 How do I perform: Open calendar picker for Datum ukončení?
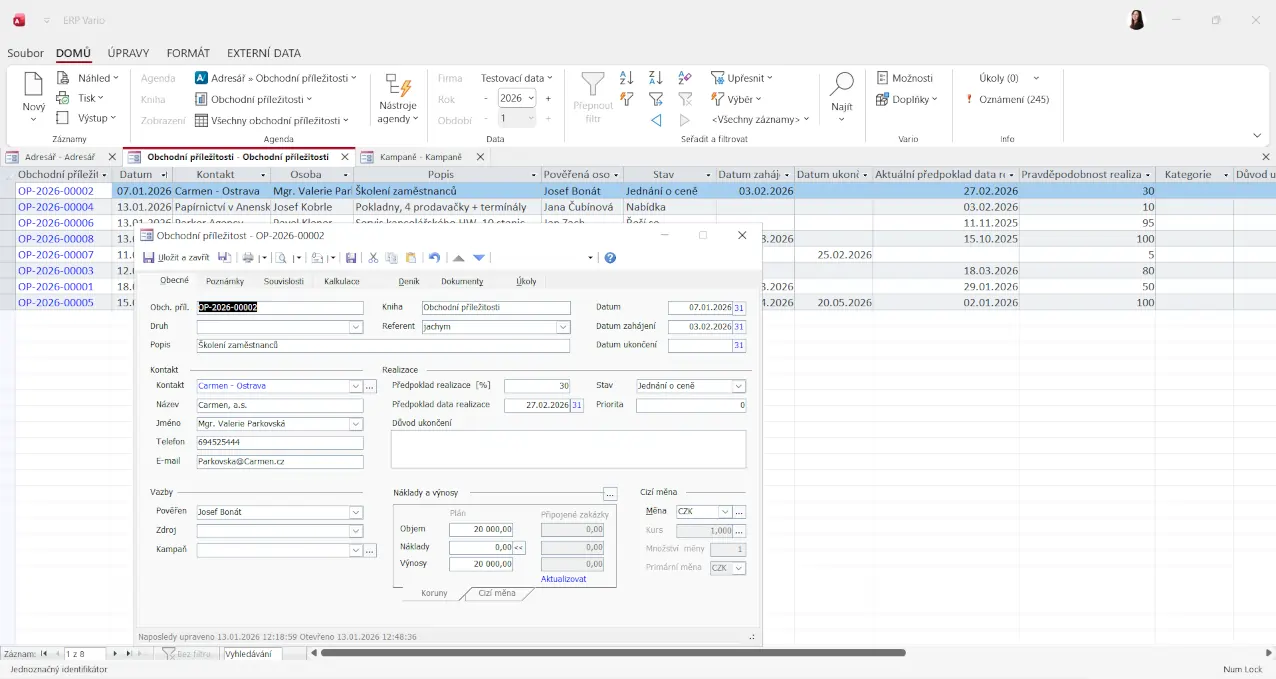point(739,345)
